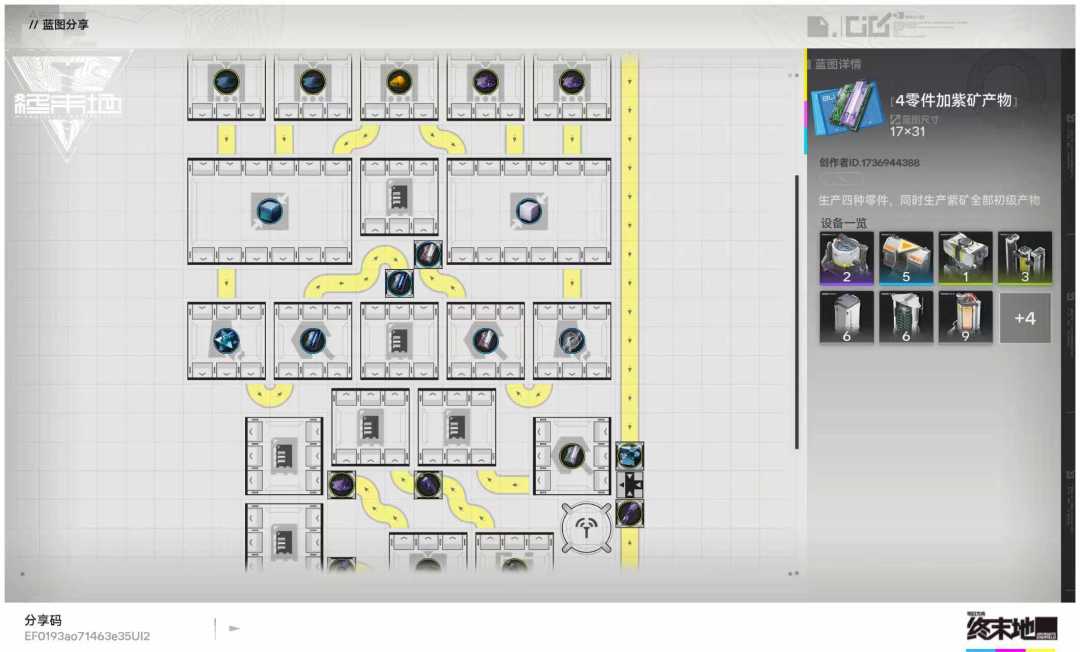Screen dimensions: 1080x652
Task: Open the blueprint cover thumbnail
Action: click(x=847, y=109)
